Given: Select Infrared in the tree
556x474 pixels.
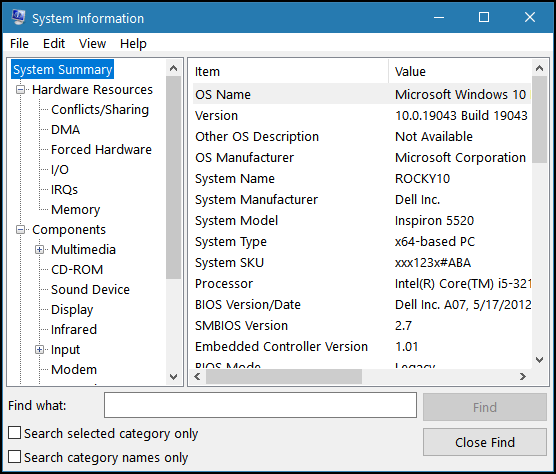Looking at the screenshot, I should [74, 330].
